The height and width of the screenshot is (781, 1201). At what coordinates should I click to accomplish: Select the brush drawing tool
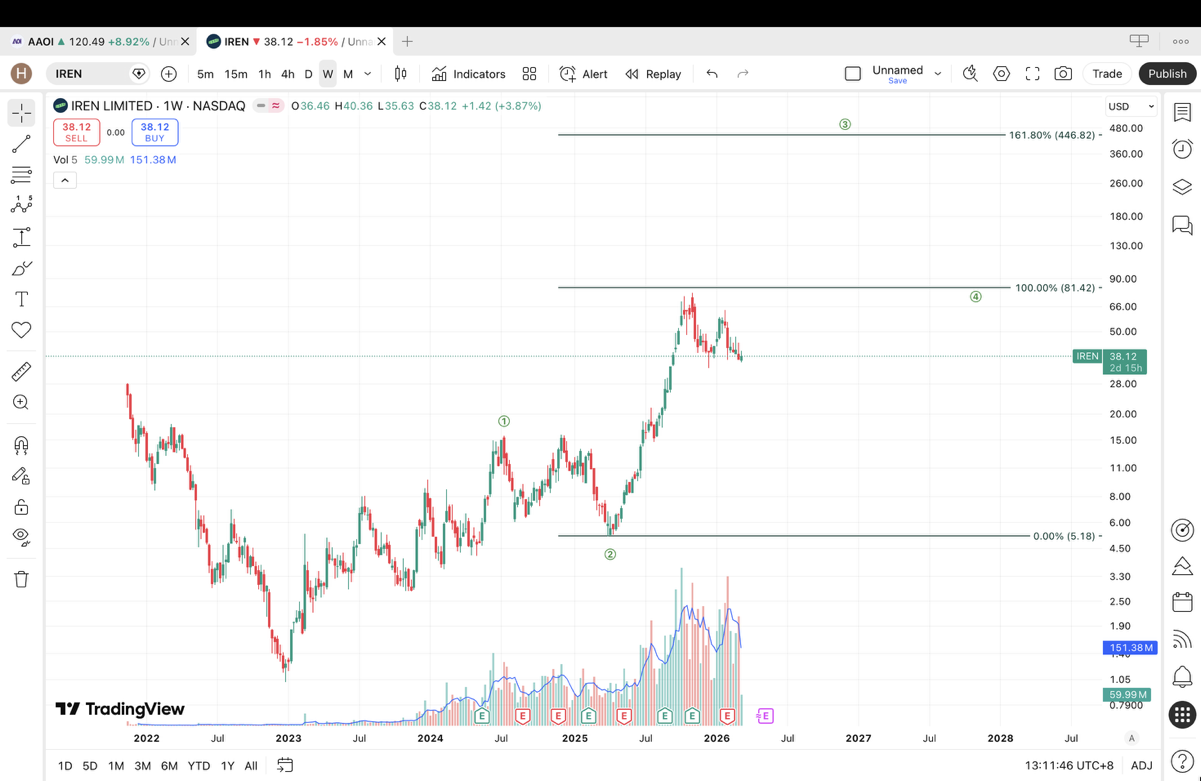tap(21, 268)
